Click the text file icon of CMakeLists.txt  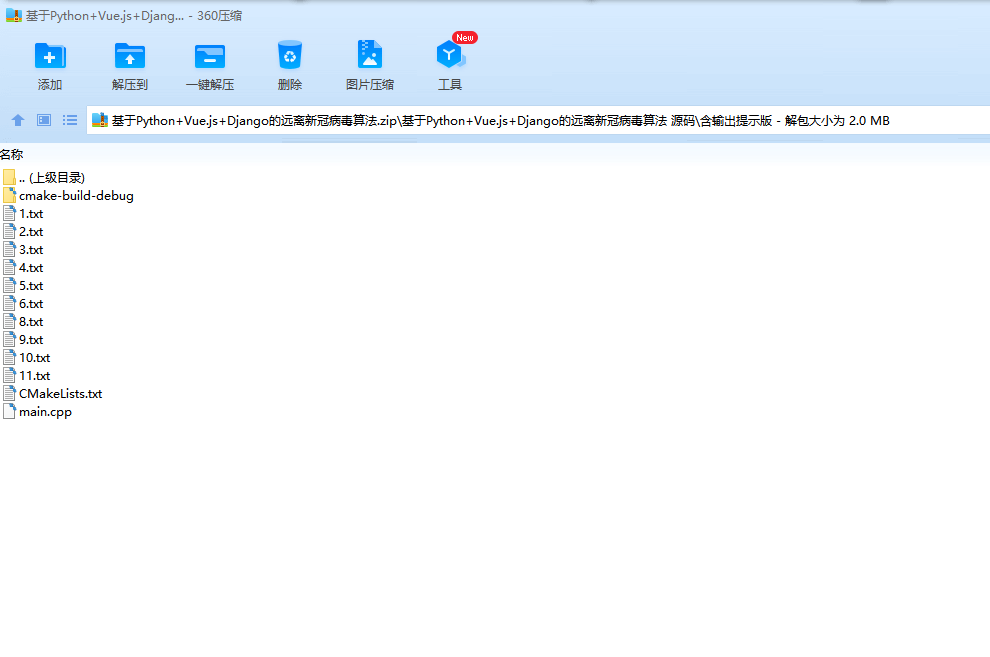(x=9, y=393)
